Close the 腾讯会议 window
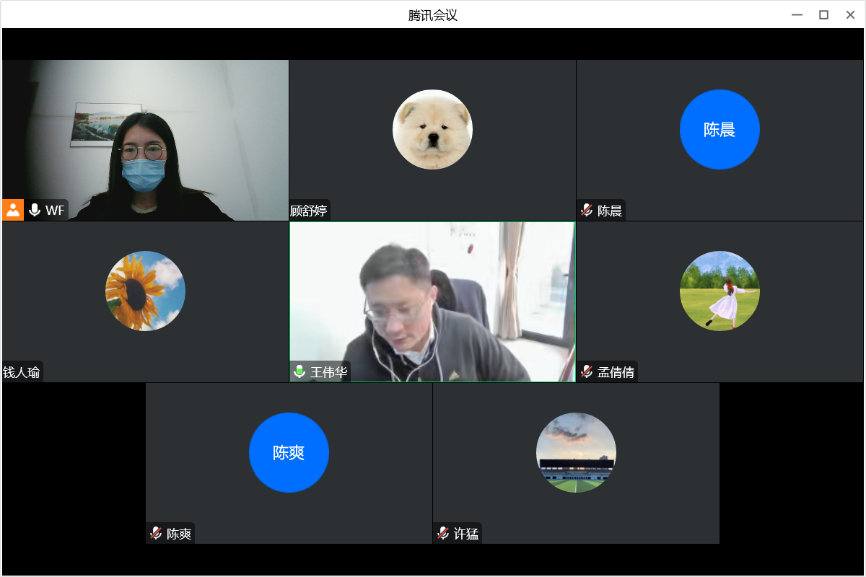866x577 pixels. pos(851,15)
